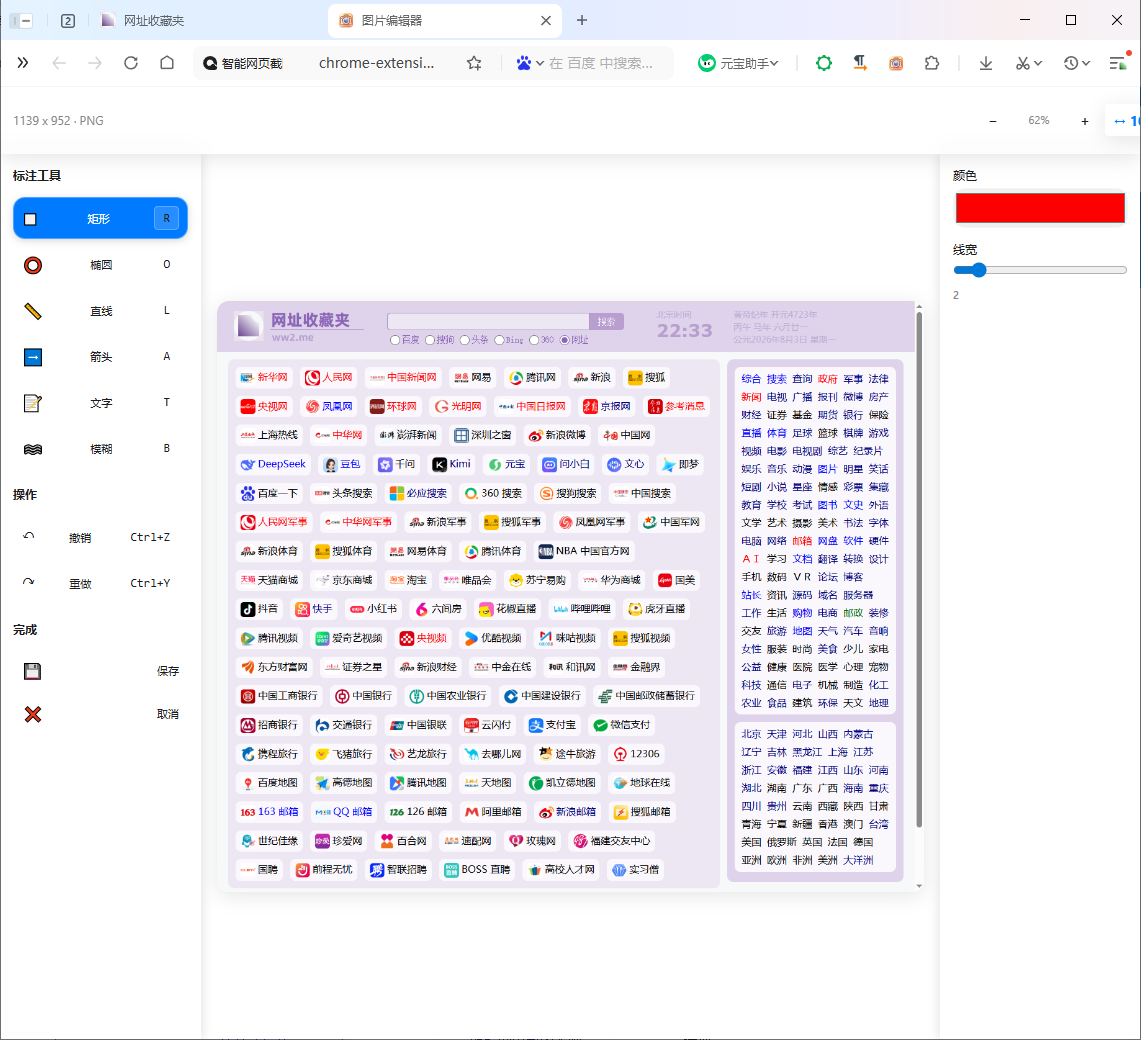Image resolution: width=1141 pixels, height=1040 pixels.
Task: Click the green bug extension icon
Action: pos(824,63)
